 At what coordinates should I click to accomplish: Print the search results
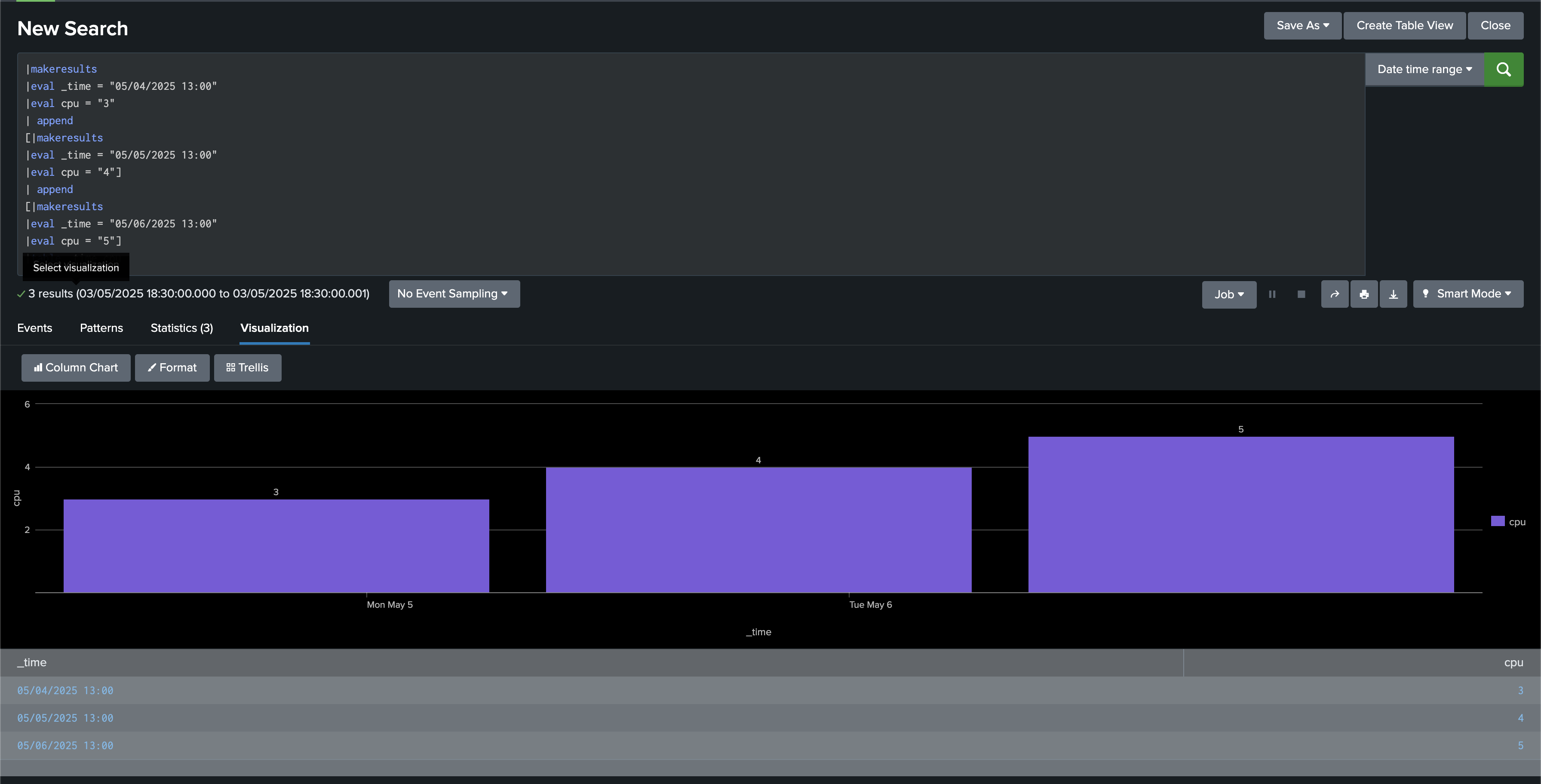pyautogui.click(x=1364, y=294)
